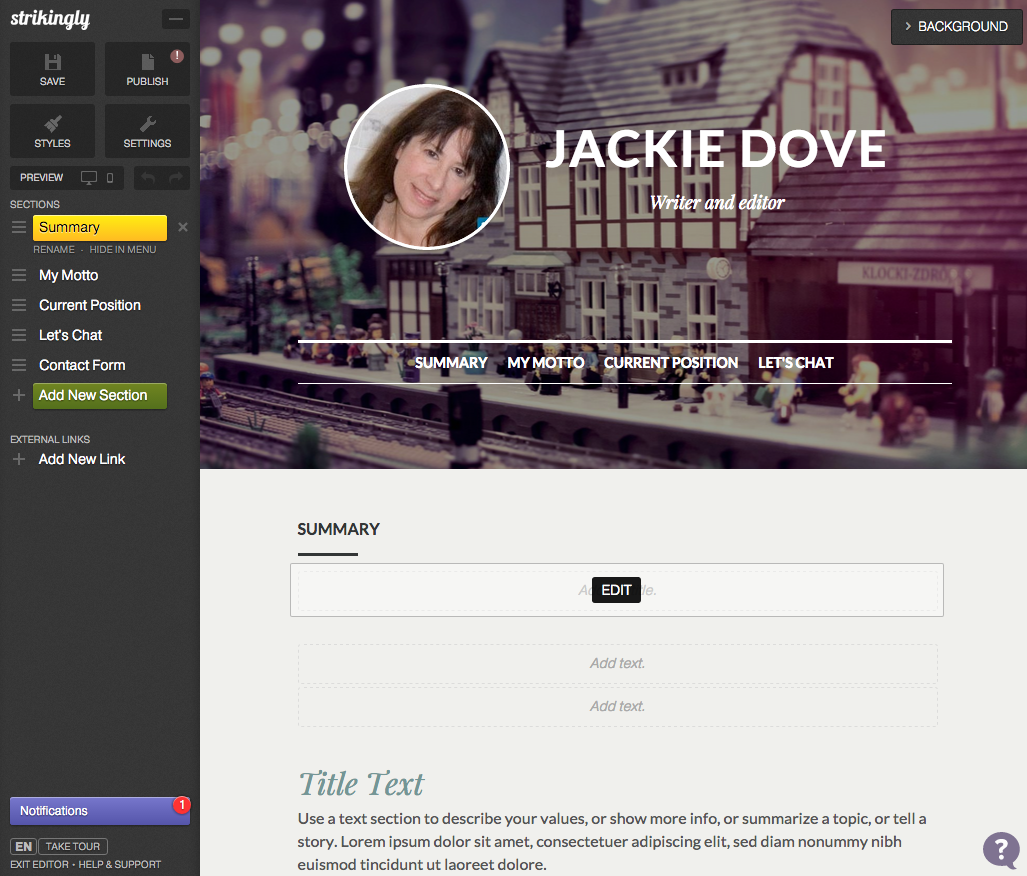Viewport: 1027px width, 876px height.
Task: Preview the site in mobile phone view
Action: point(110,178)
